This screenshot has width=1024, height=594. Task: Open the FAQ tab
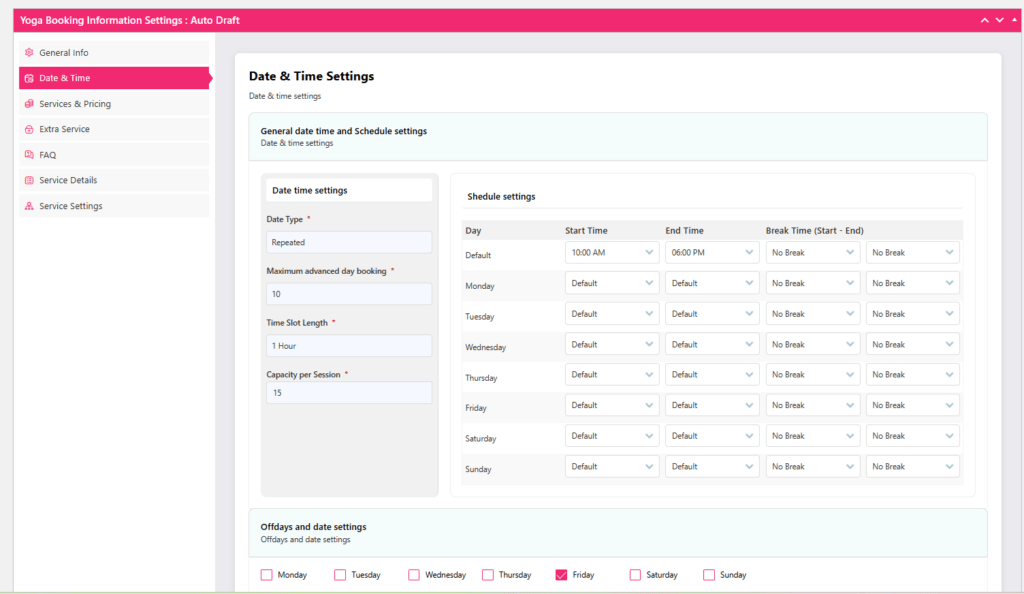click(114, 155)
